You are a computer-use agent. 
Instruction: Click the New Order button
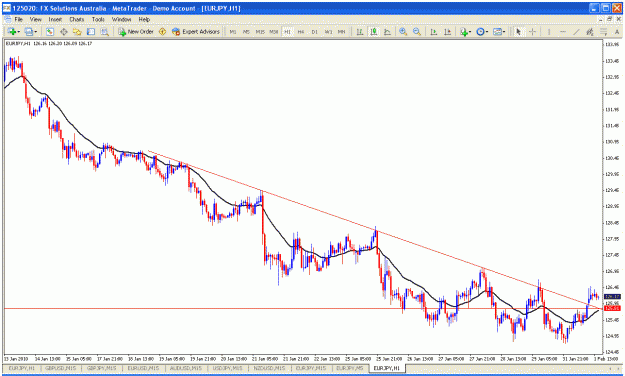pyautogui.click(x=136, y=31)
